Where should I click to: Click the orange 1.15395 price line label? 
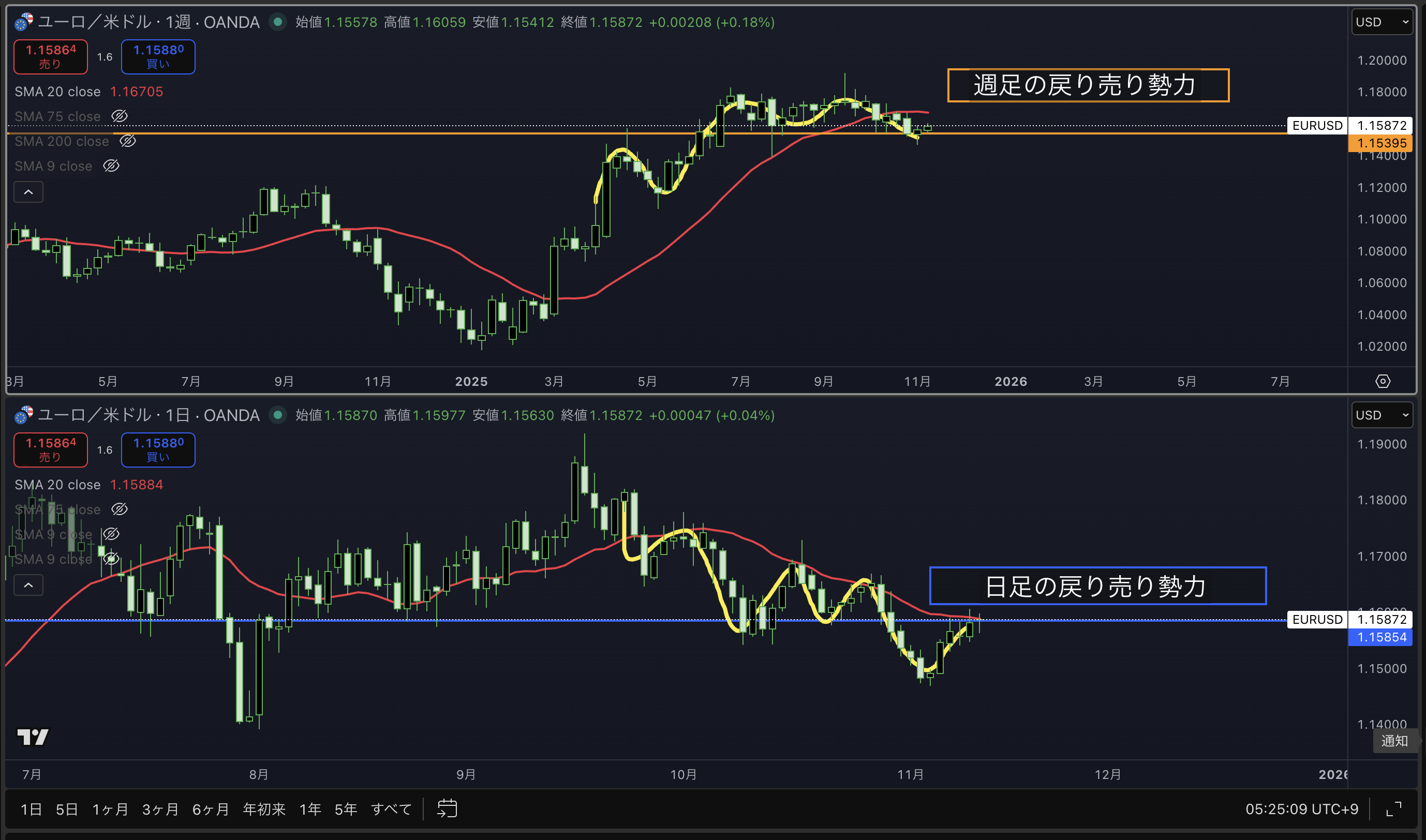[1382, 143]
